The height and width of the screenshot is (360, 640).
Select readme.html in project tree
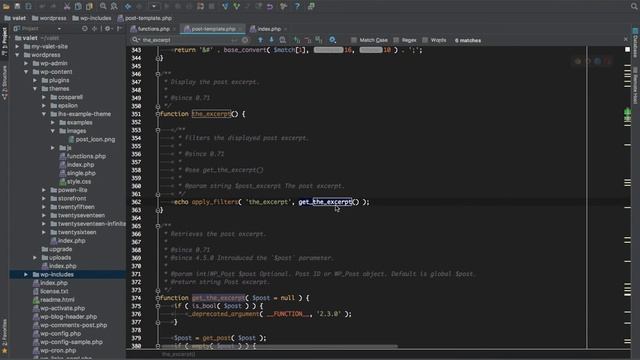pyautogui.click(x=54, y=300)
